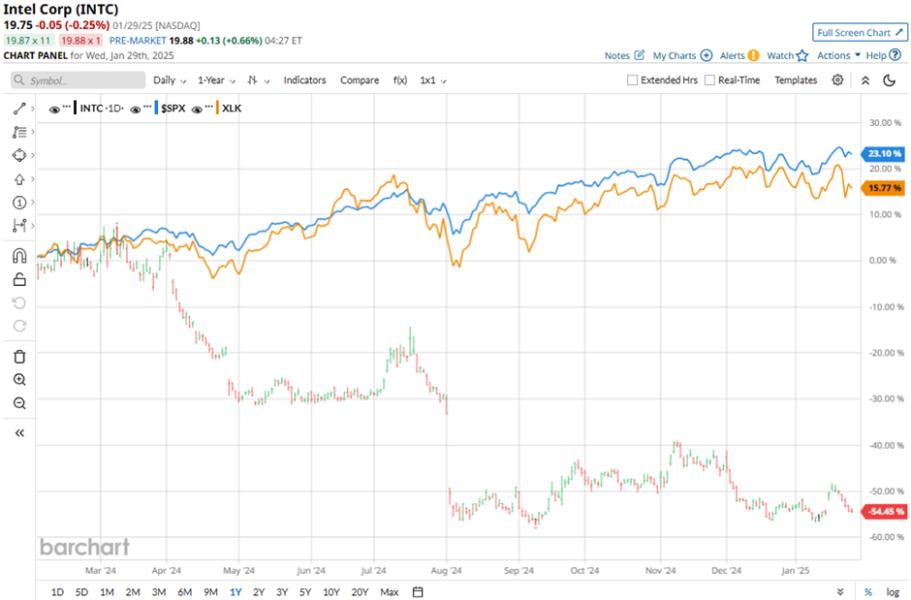Collapse the left drawing tools sidebar
911x600 pixels.
(18, 433)
